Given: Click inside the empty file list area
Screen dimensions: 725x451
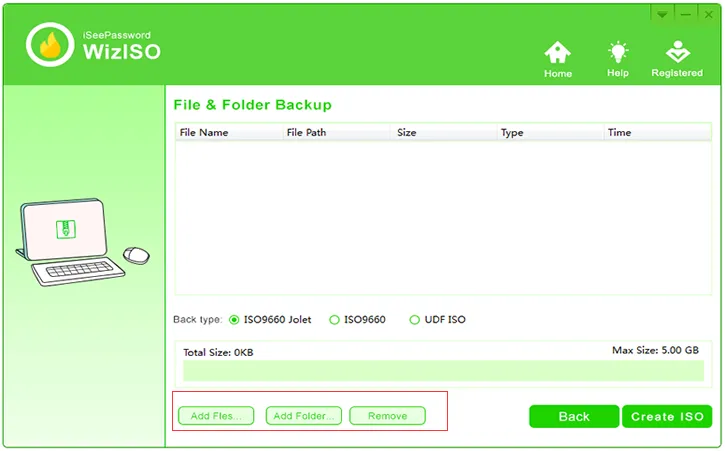Looking at the screenshot, I should tap(443, 215).
